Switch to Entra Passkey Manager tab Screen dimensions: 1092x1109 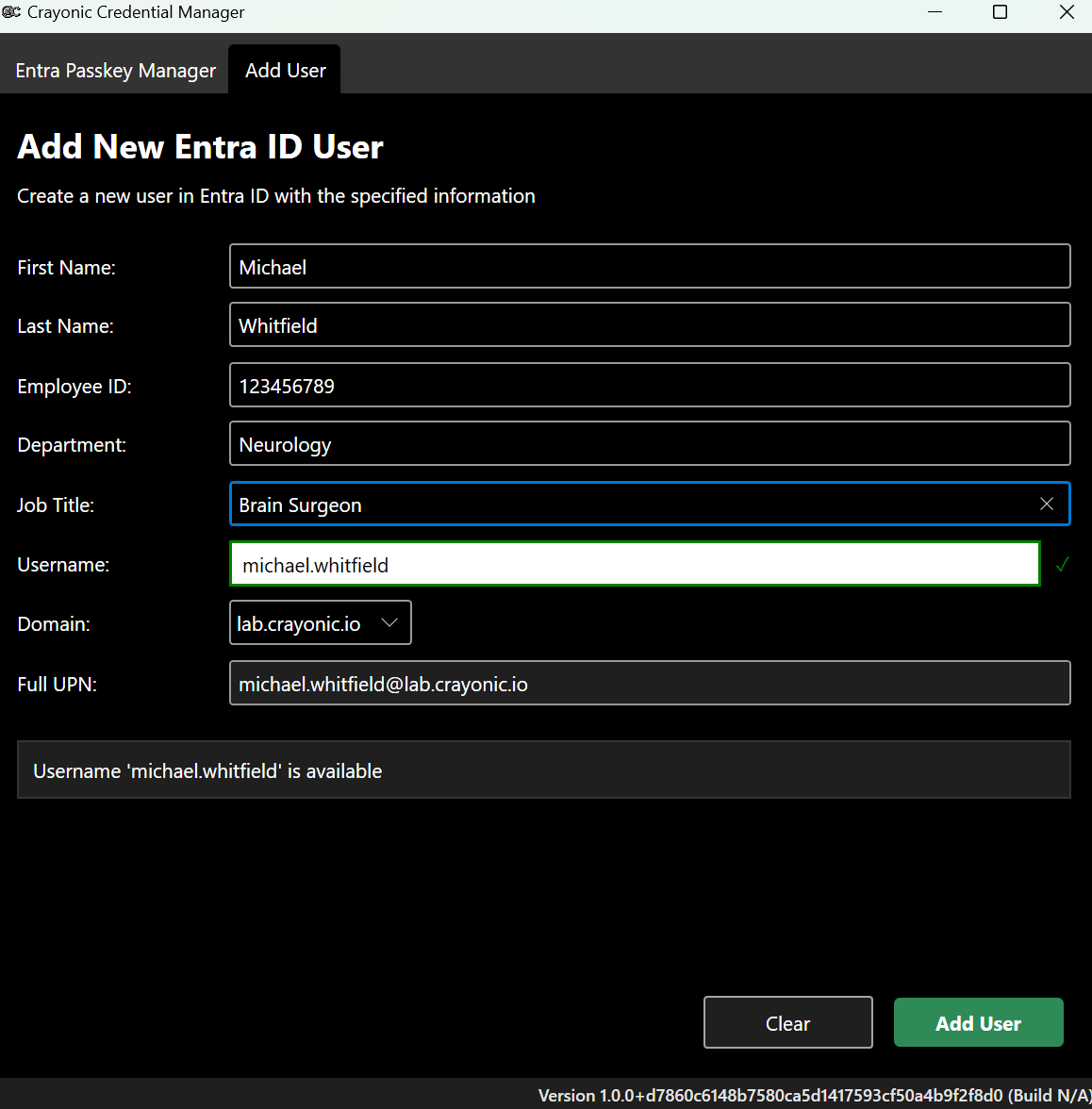click(115, 71)
